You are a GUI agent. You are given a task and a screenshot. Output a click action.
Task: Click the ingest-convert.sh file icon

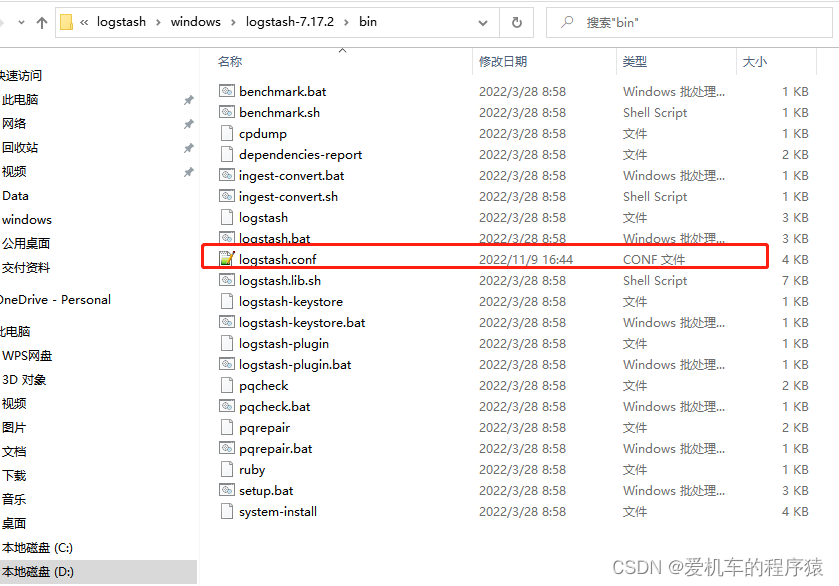click(x=227, y=196)
